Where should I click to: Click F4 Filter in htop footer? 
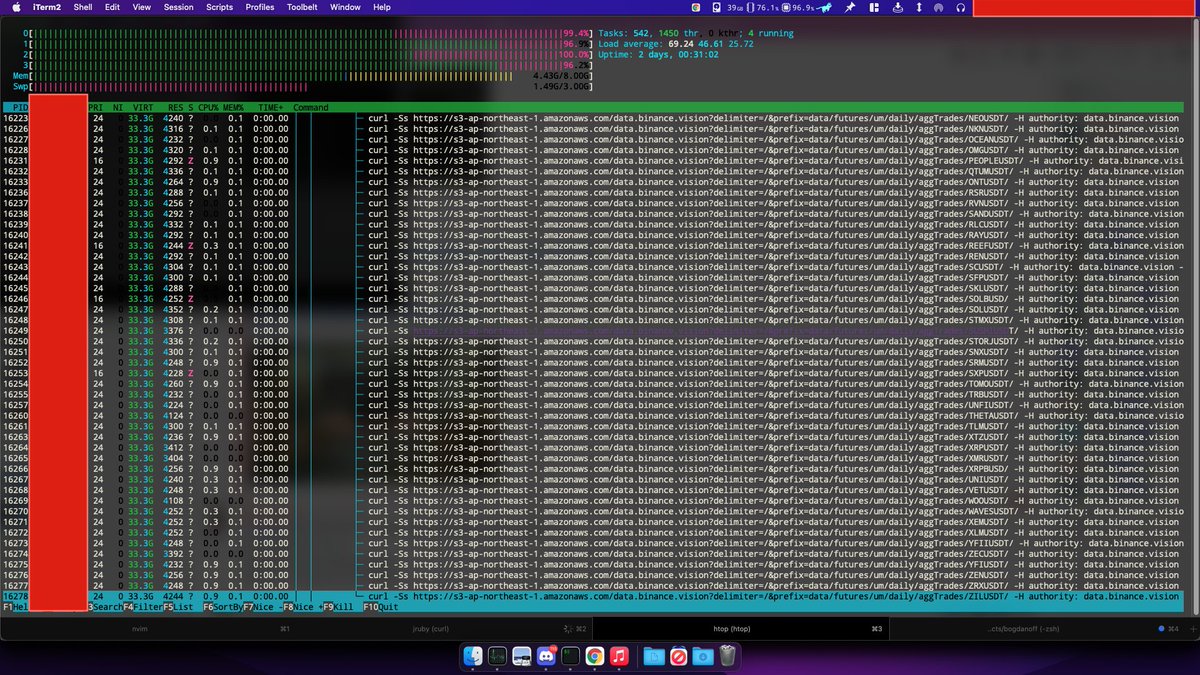click(x=143, y=607)
